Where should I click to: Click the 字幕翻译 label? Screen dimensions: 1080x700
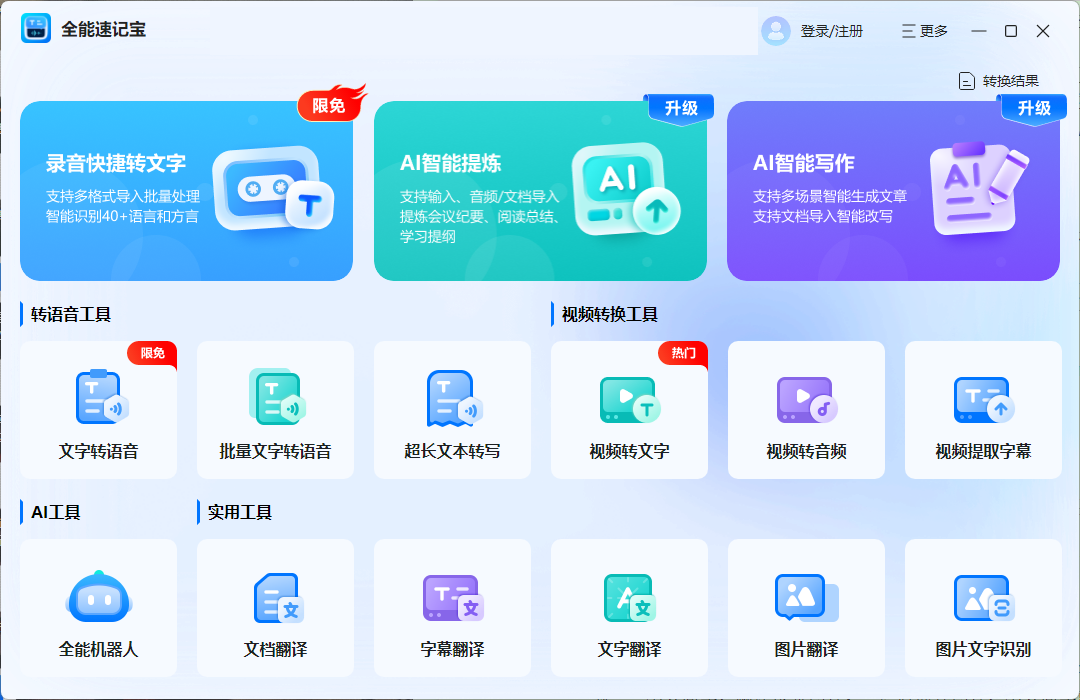click(x=453, y=650)
